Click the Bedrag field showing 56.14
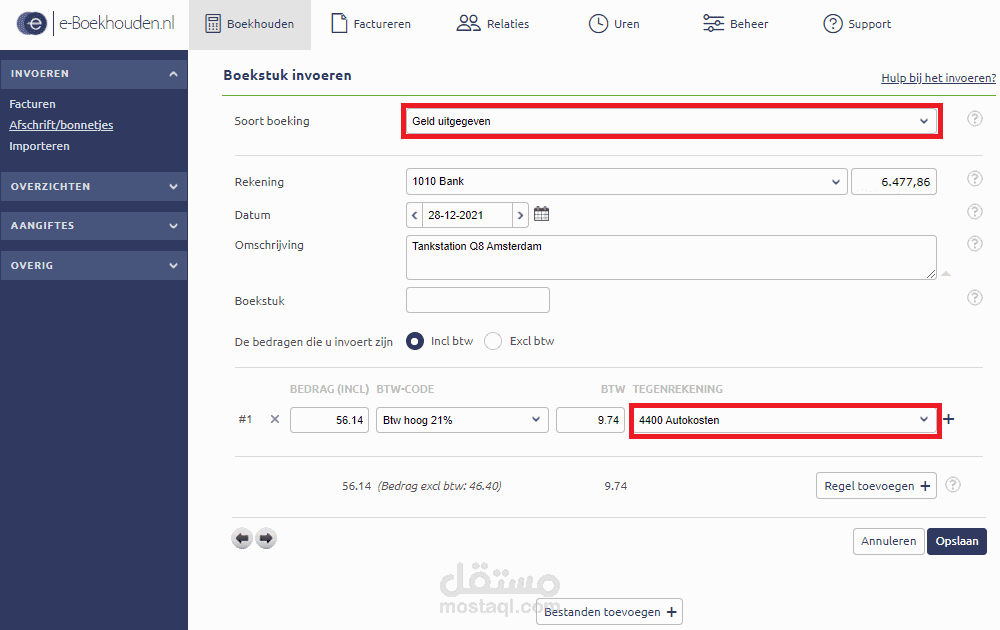 (329, 420)
